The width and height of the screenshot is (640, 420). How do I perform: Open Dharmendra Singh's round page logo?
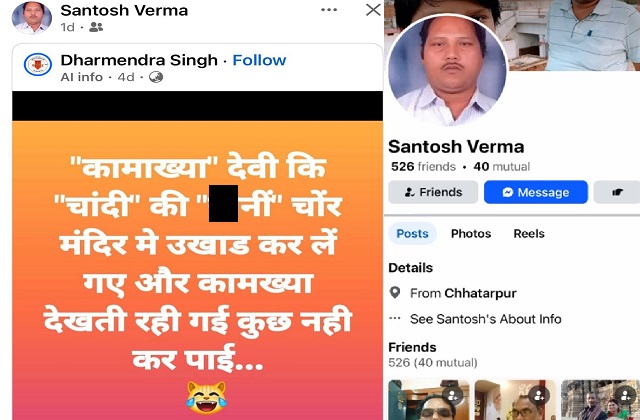(x=38, y=64)
